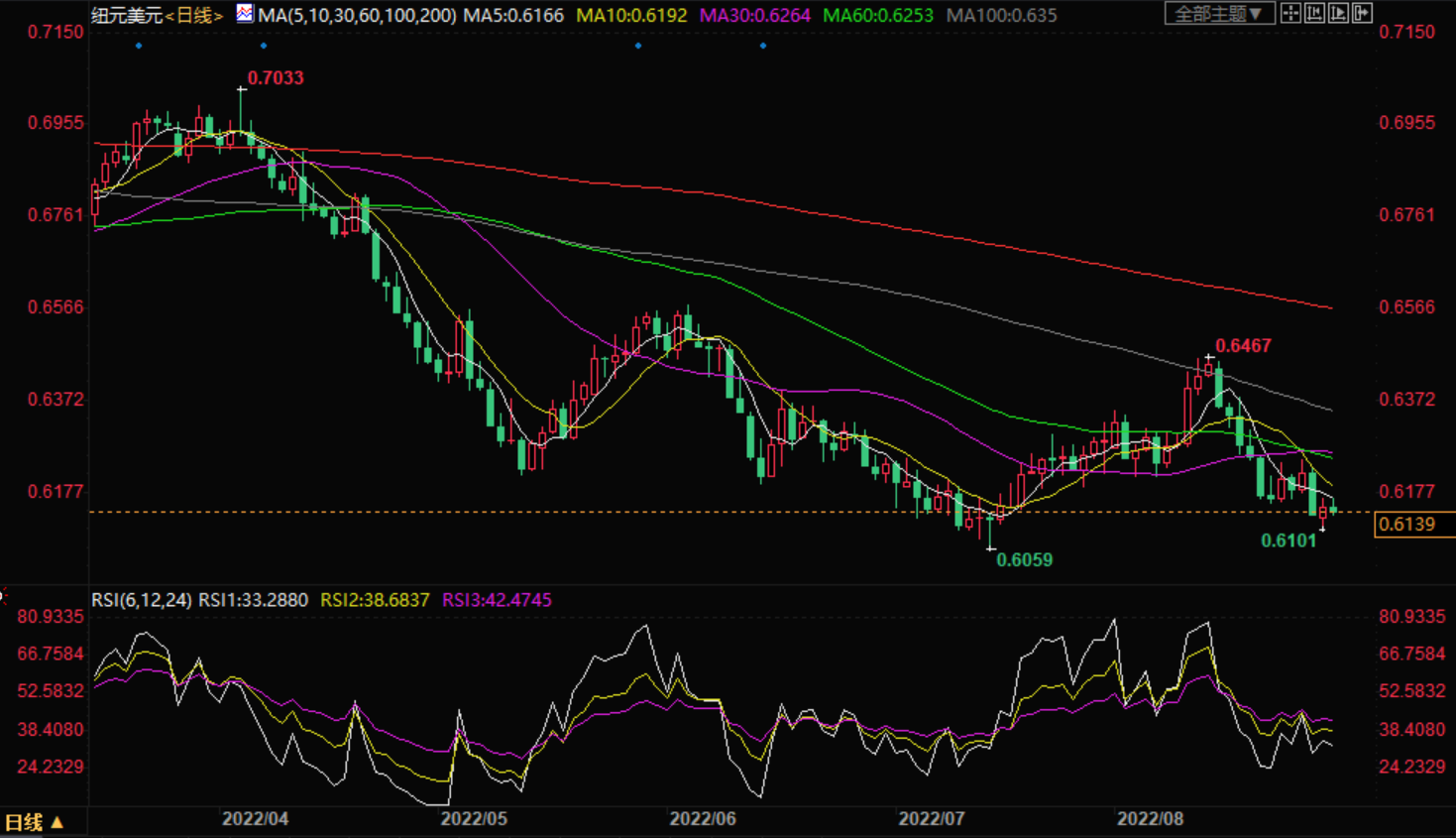Click 0.6177 on the left price axis
The width and height of the screenshot is (1456, 838).
56,491
